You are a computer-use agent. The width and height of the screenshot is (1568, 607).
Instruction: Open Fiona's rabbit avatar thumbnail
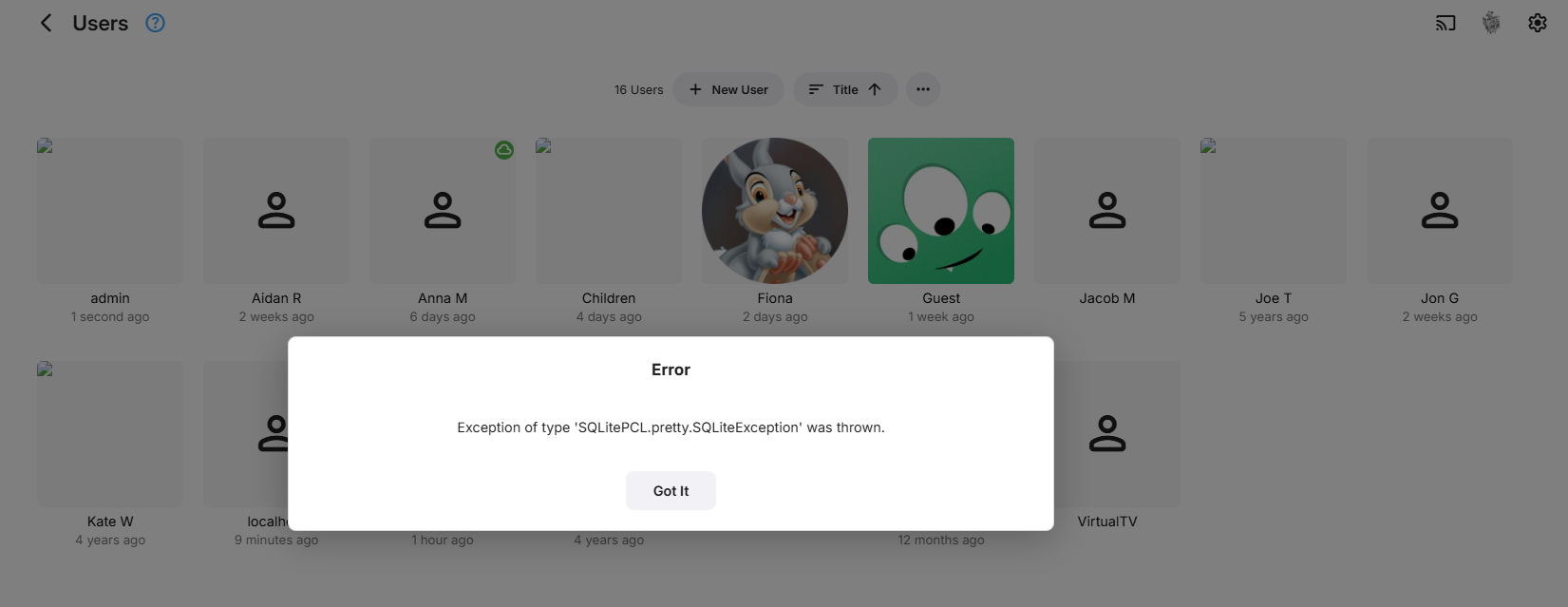point(775,211)
